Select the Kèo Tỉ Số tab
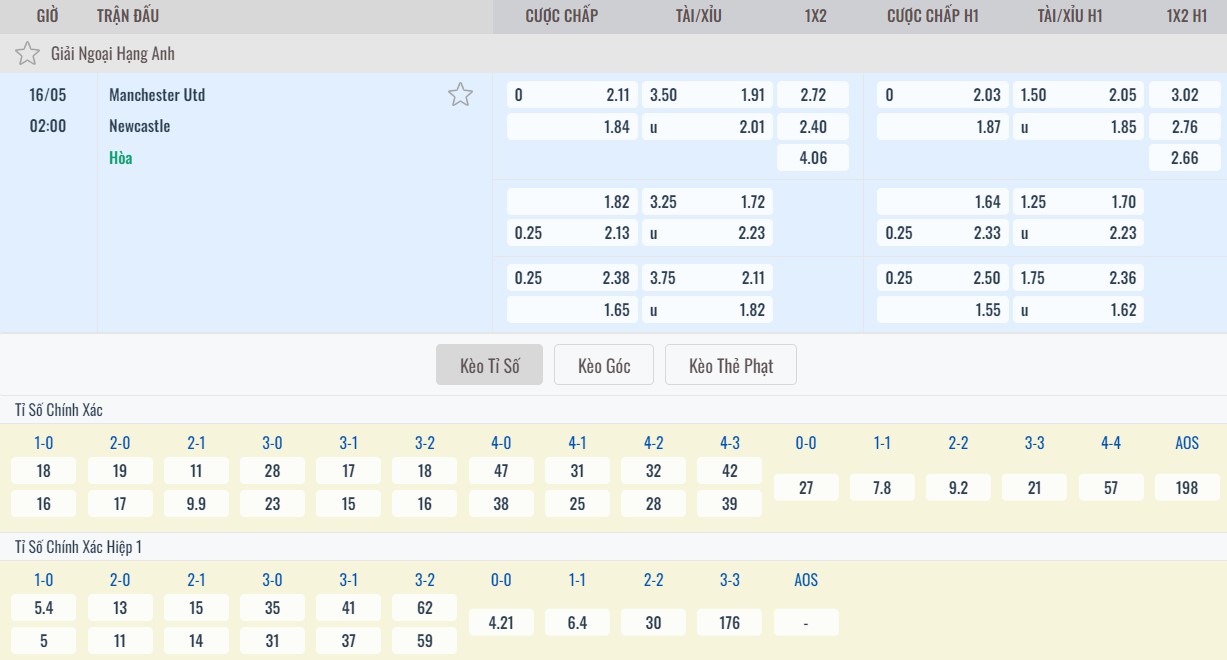The width and height of the screenshot is (1227, 660). [x=489, y=366]
